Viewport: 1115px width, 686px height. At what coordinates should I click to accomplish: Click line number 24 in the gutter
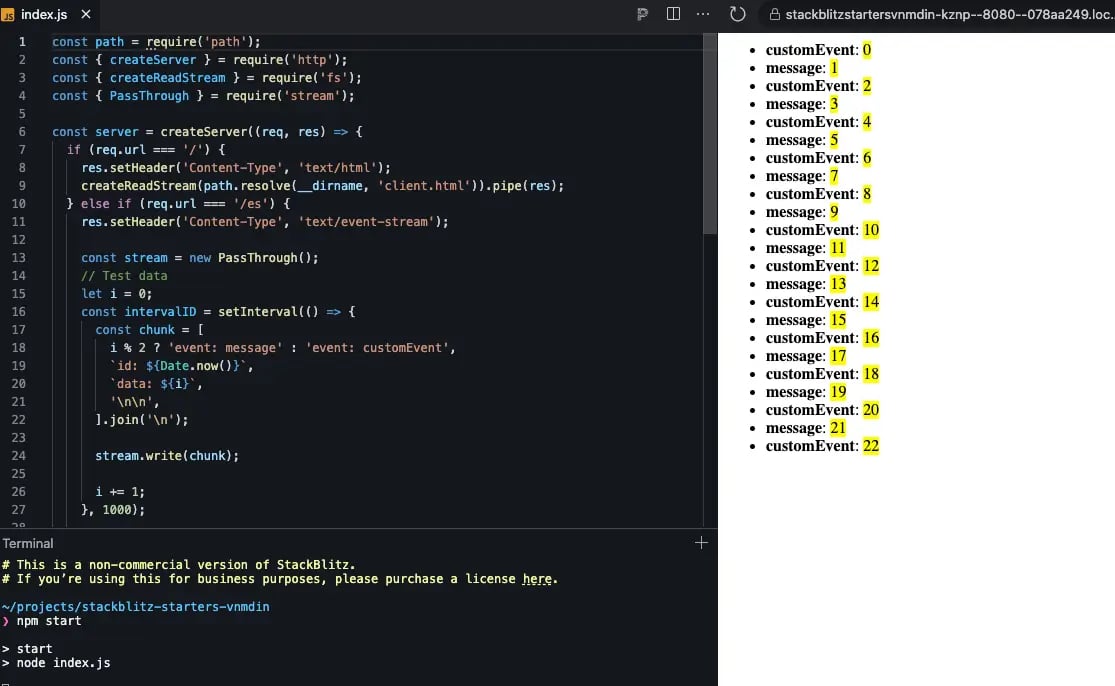pyautogui.click(x=18, y=456)
